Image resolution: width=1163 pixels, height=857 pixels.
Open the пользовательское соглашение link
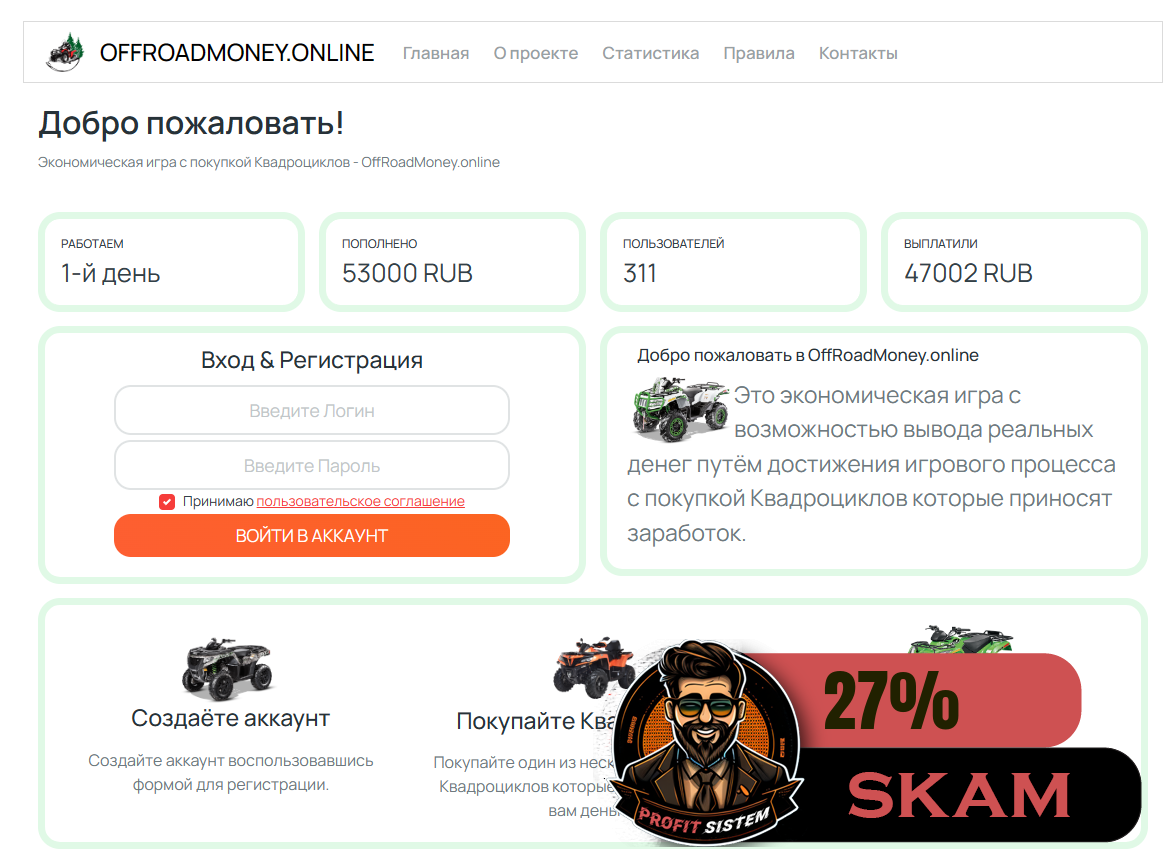click(360, 502)
